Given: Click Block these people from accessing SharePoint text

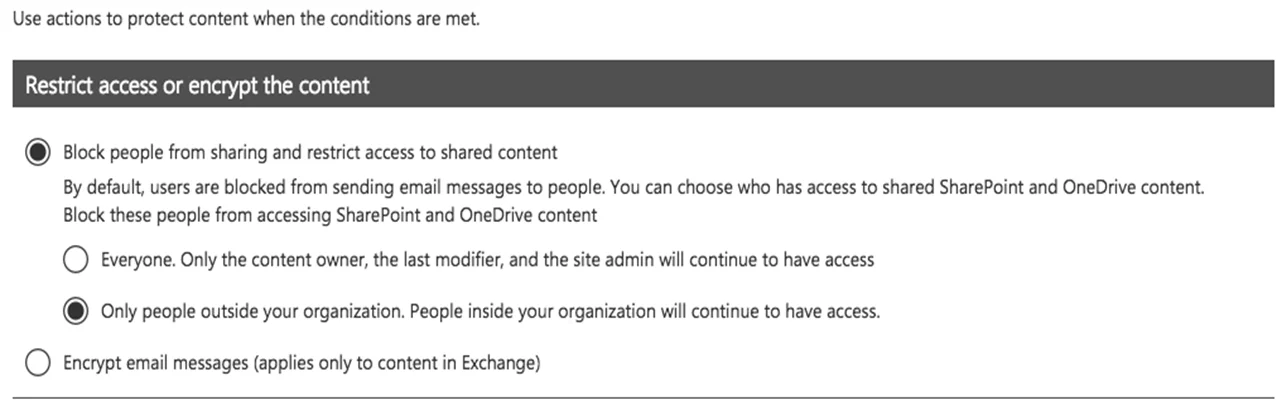Looking at the screenshot, I should [330, 214].
